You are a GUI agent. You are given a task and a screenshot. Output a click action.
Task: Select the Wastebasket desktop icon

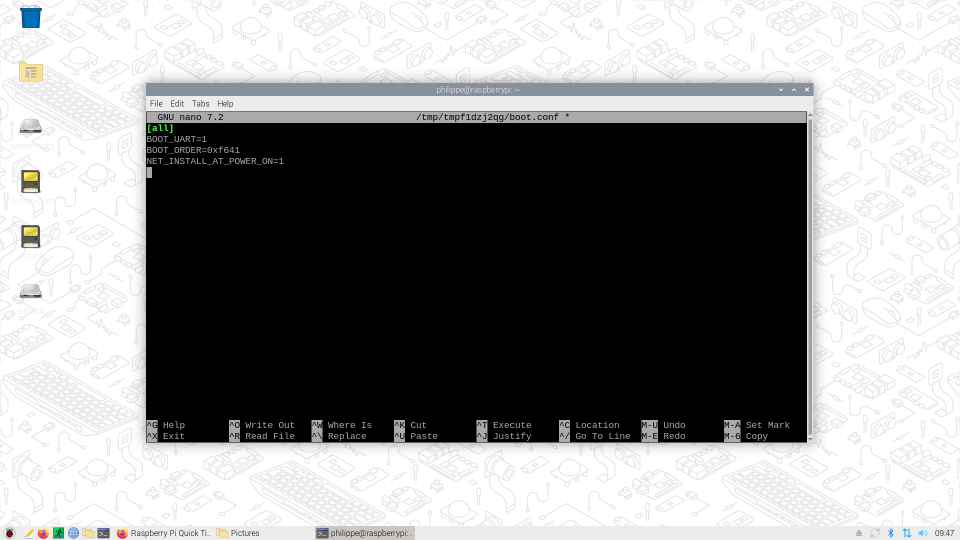[31, 17]
